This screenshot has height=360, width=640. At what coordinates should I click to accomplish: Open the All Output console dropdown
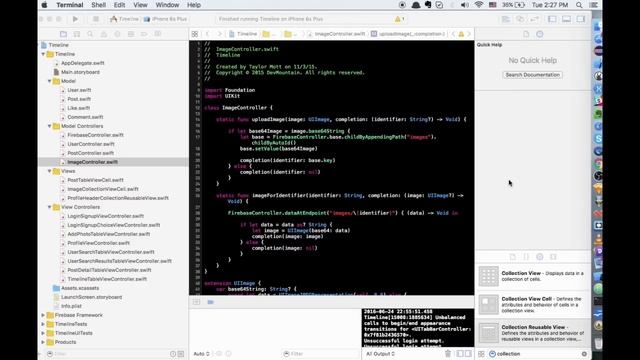pyautogui.click(x=380, y=354)
